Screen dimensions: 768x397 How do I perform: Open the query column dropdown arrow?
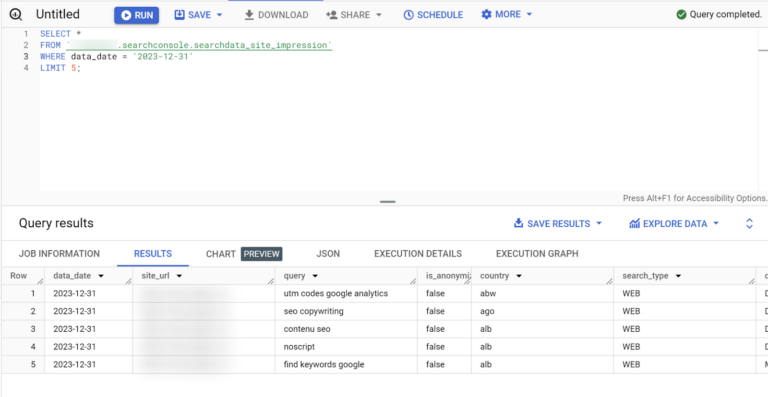[x=315, y=276]
